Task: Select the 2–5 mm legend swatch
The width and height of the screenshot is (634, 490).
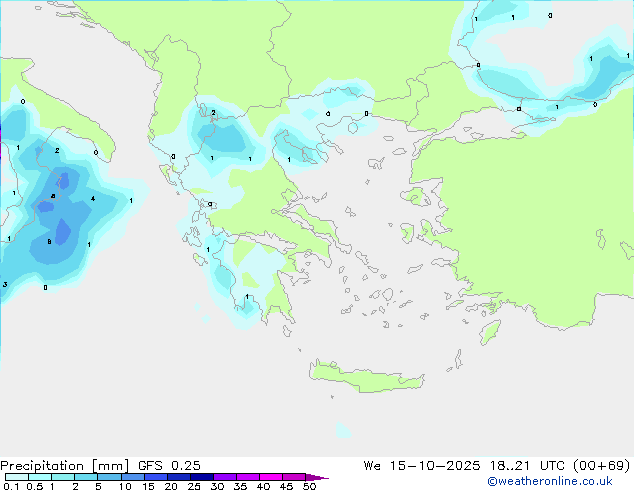Action: [86, 477]
